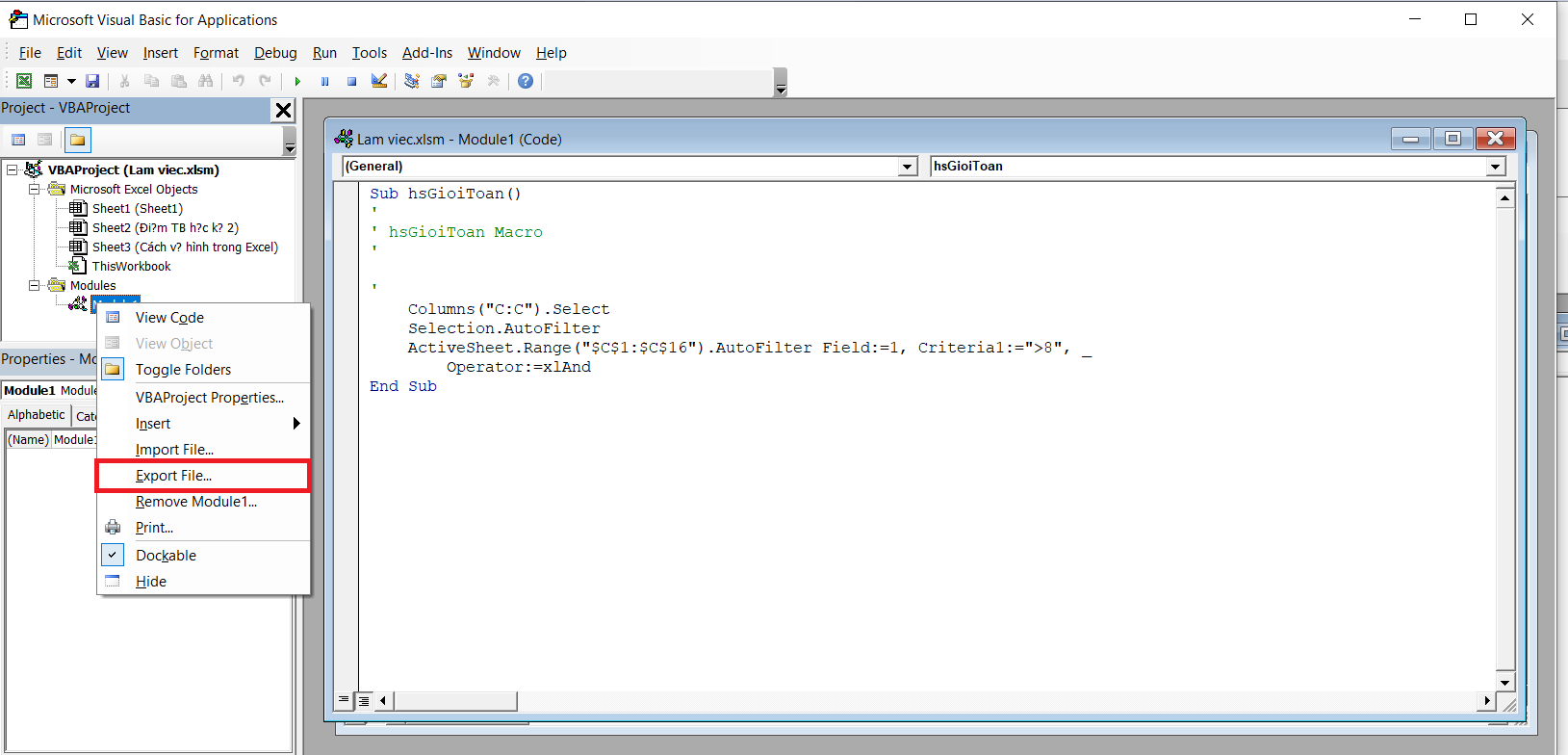Collapse the Microsoft Excel Objects tree node
This screenshot has width=1568, height=755.
click(35, 190)
